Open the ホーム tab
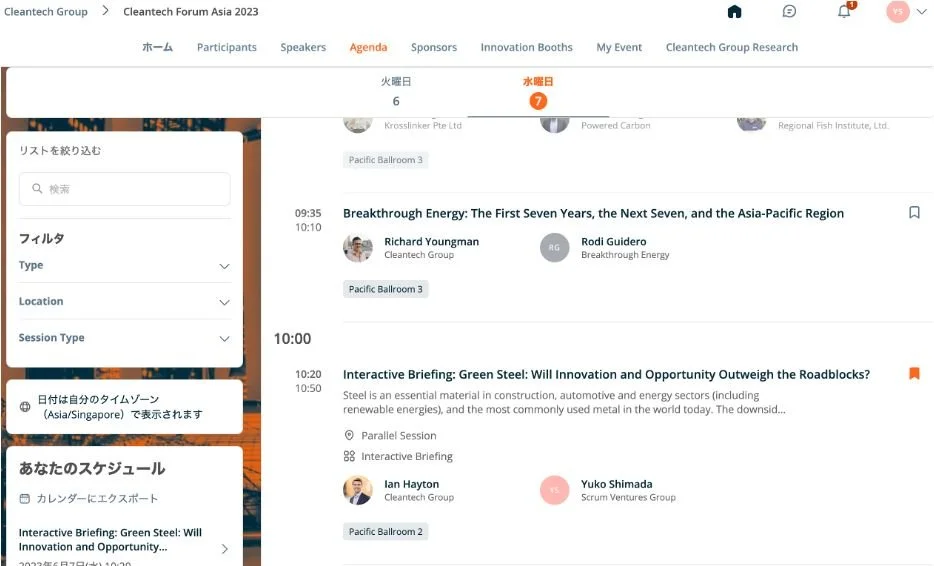 click(x=157, y=47)
